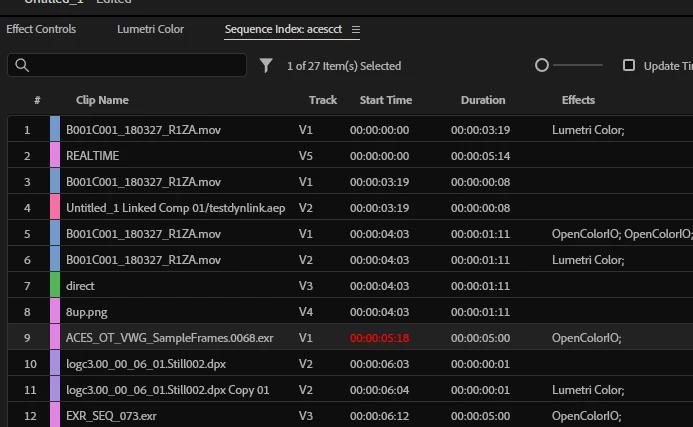Viewport: 693px width, 427px height.
Task: Click the V5 track cell of REALTIME
Action: 305,156
